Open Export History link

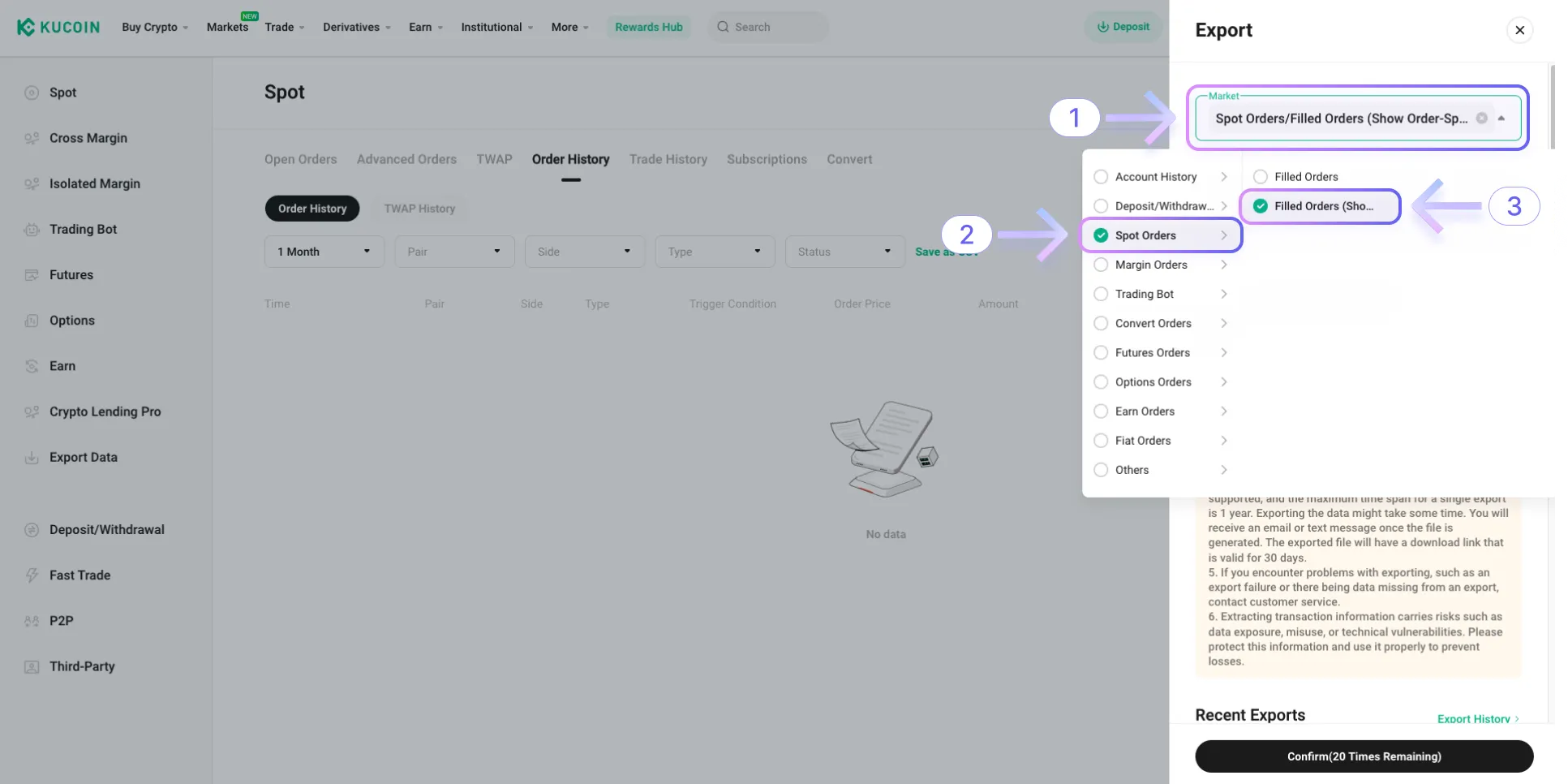pyautogui.click(x=1478, y=718)
